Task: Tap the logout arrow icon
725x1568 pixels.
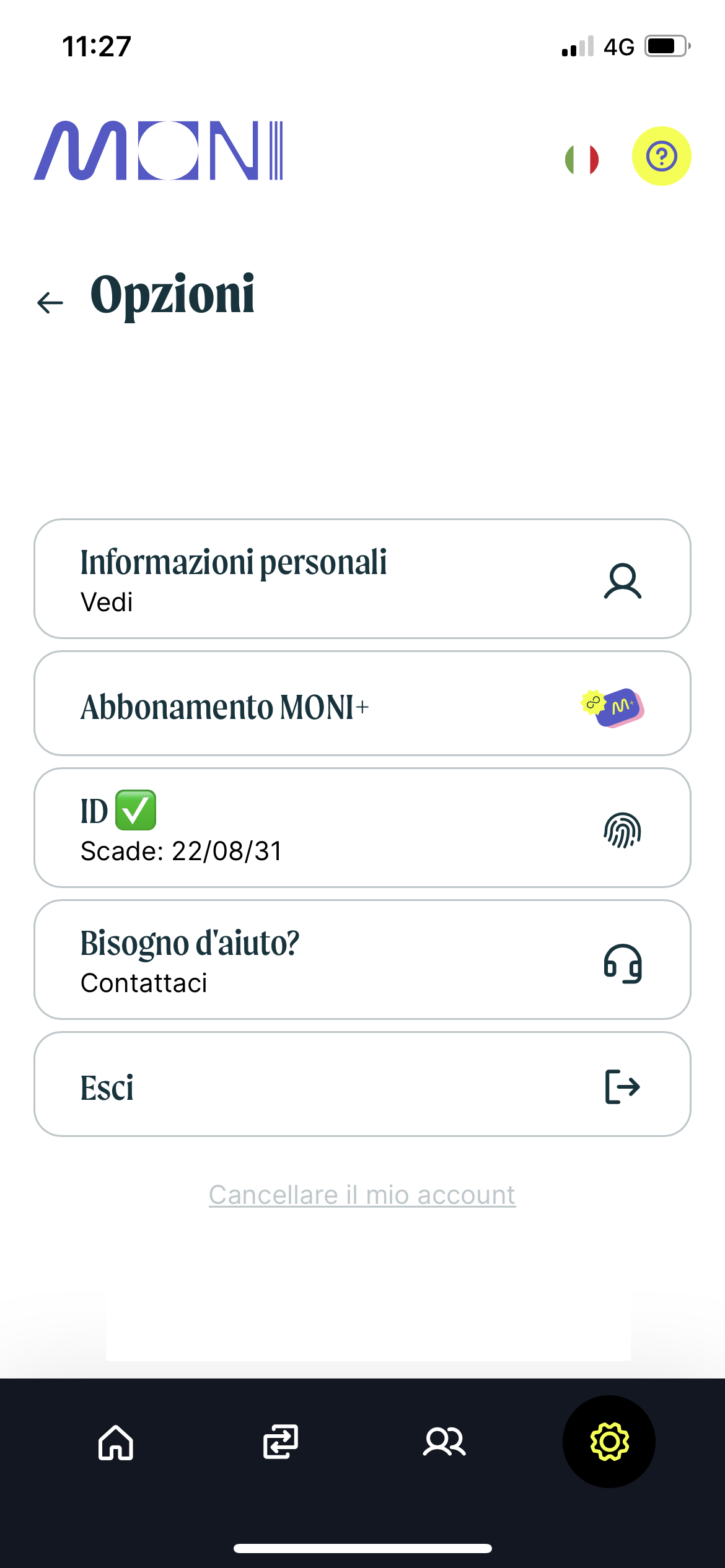Action: click(x=622, y=1087)
